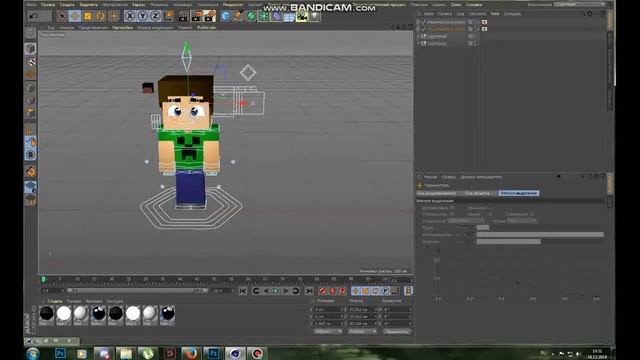Expand the first light object row
The width and height of the screenshot is (640, 360).
(x=418, y=36)
